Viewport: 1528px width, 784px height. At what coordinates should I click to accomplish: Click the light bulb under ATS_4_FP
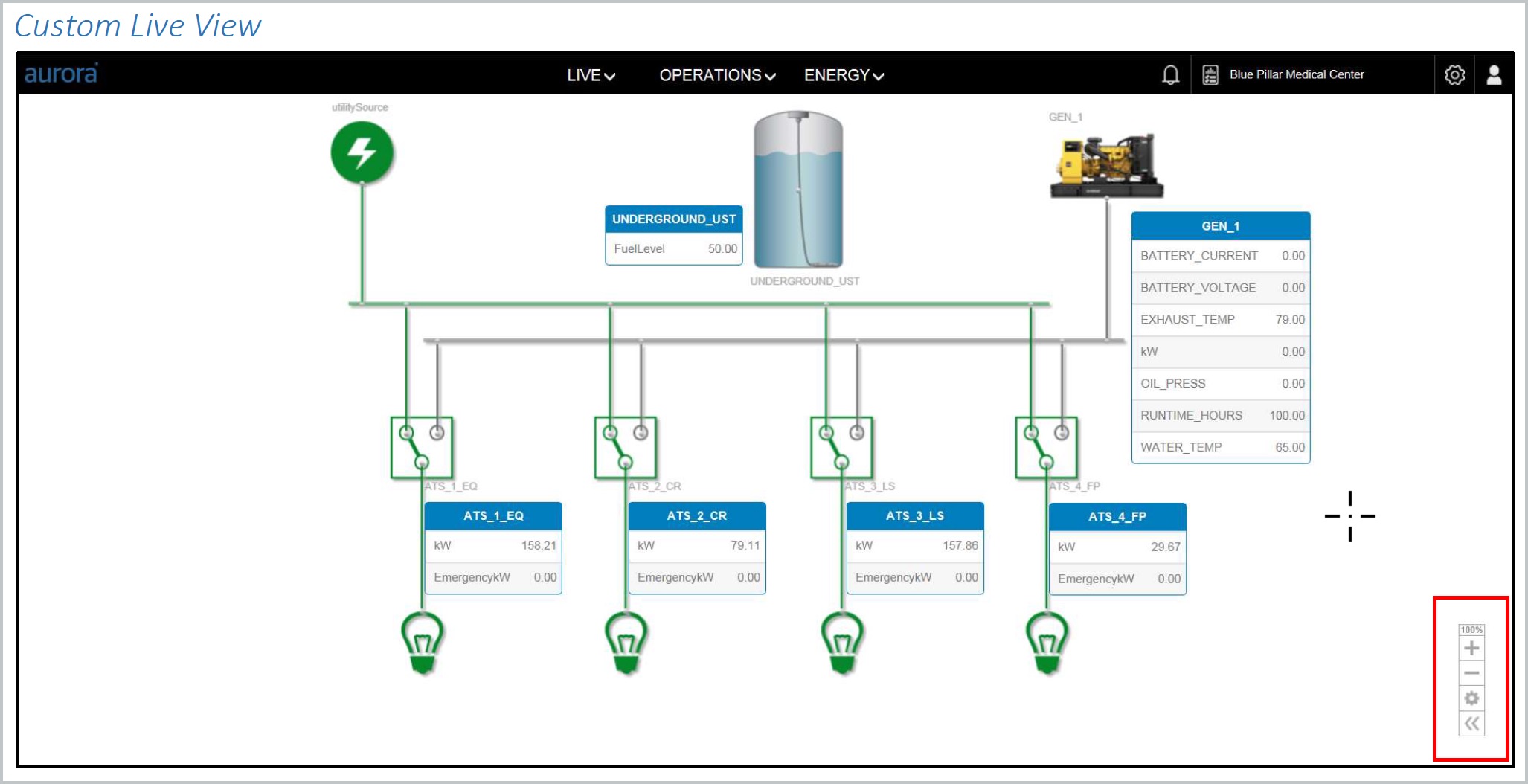1047,642
